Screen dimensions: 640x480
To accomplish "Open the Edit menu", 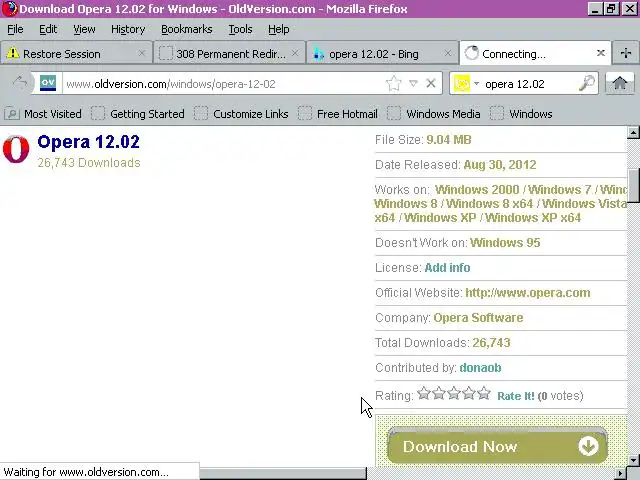I will point(48,29).
